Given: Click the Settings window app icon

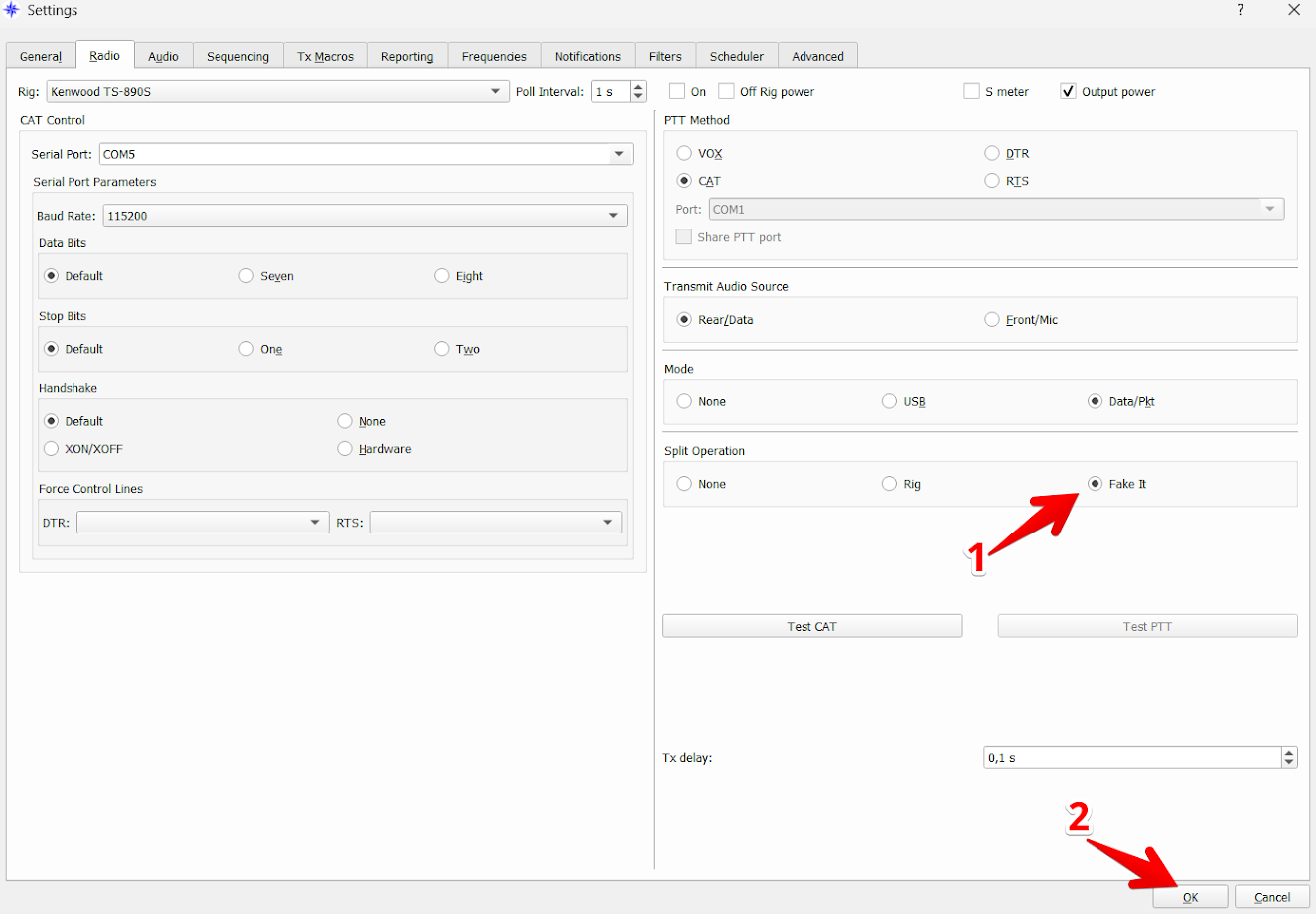Looking at the screenshot, I should point(12,10).
